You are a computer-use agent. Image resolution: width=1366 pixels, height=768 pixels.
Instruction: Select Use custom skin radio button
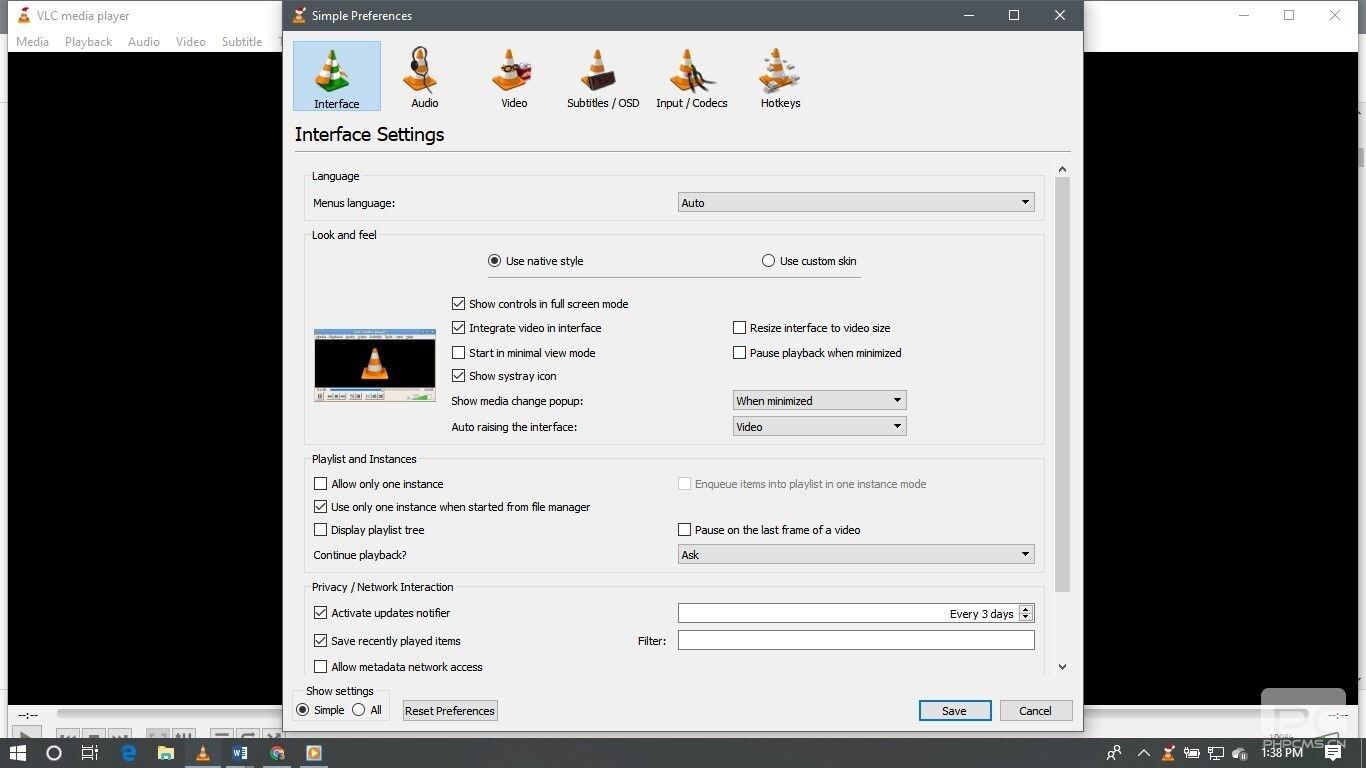pyautogui.click(x=768, y=261)
